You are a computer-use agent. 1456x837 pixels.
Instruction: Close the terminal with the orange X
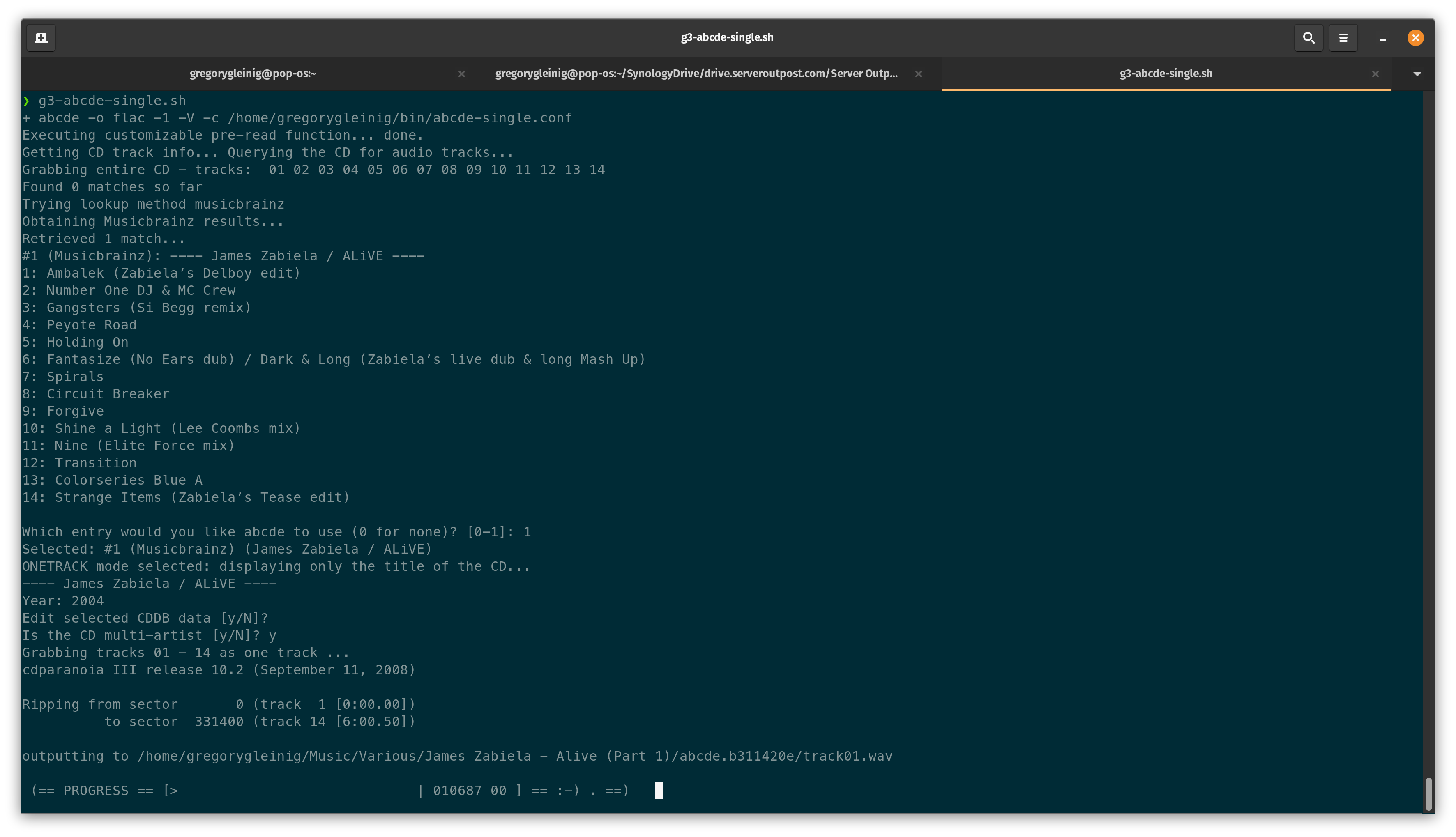click(x=1415, y=38)
